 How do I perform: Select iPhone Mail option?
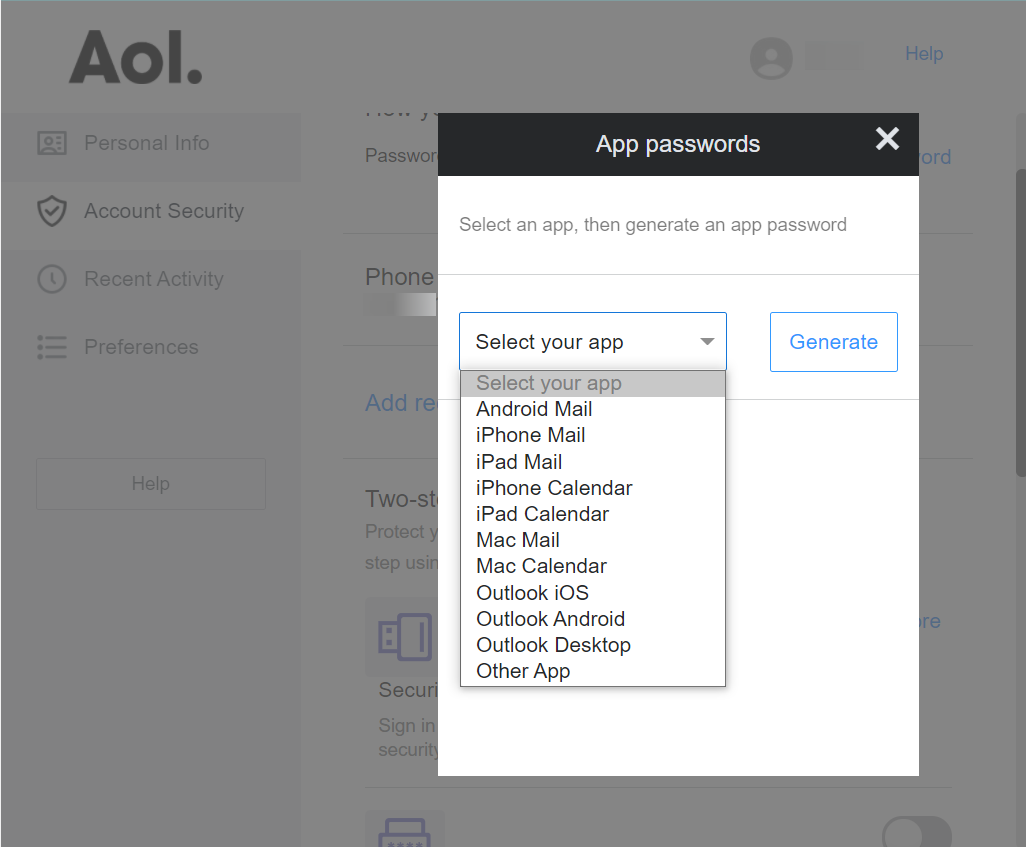(x=530, y=435)
